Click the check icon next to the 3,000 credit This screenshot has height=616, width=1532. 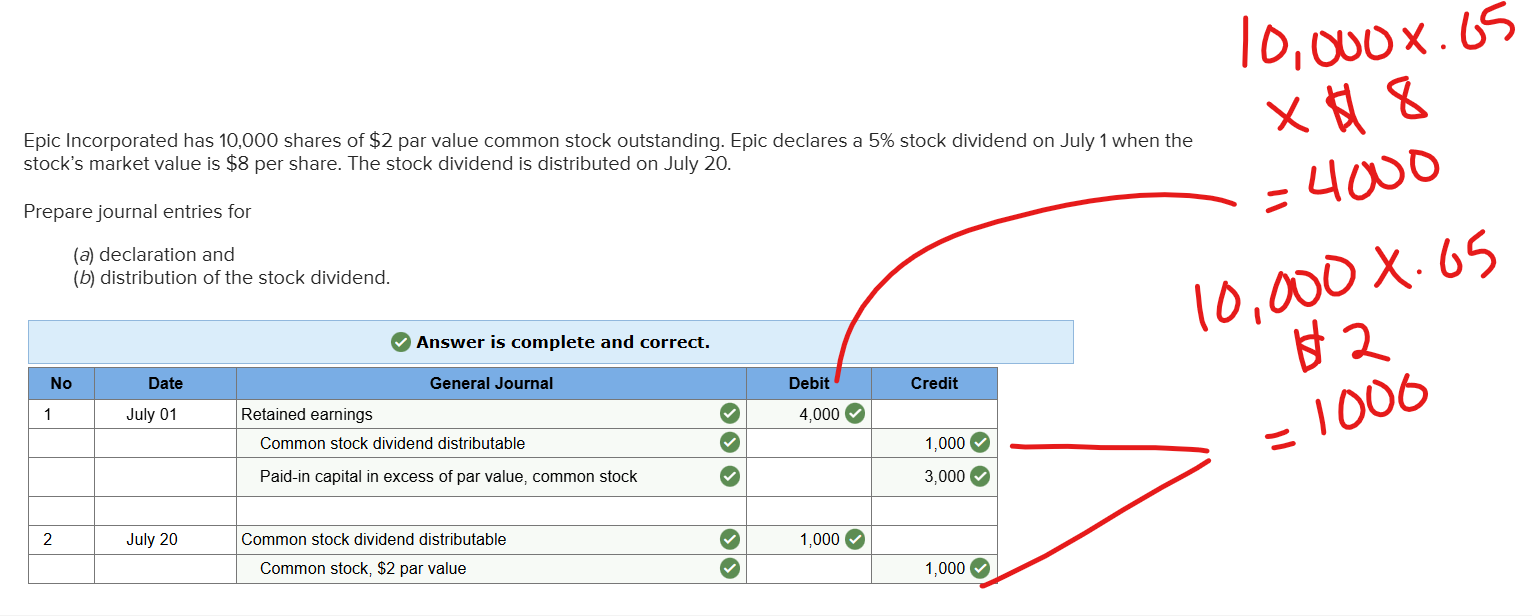coord(980,476)
